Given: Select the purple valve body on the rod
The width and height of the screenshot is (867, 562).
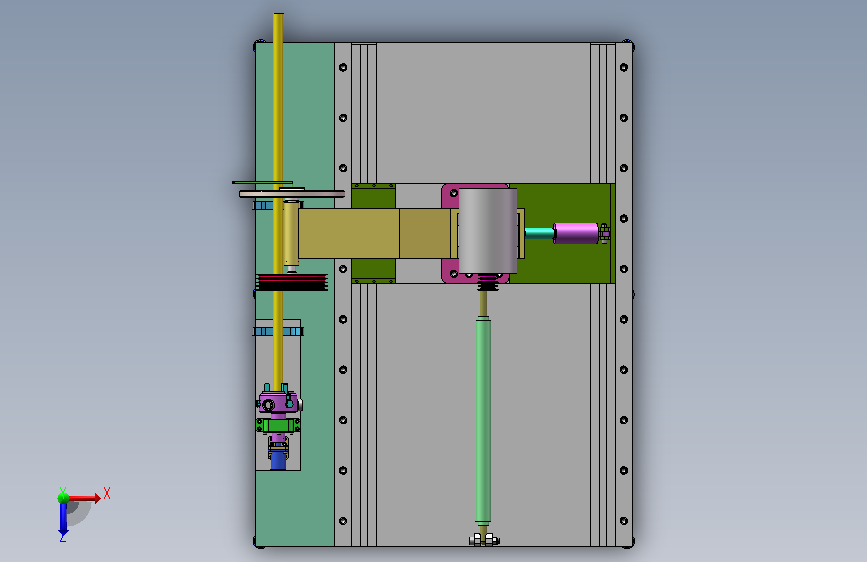Looking at the screenshot, I should point(279,402).
